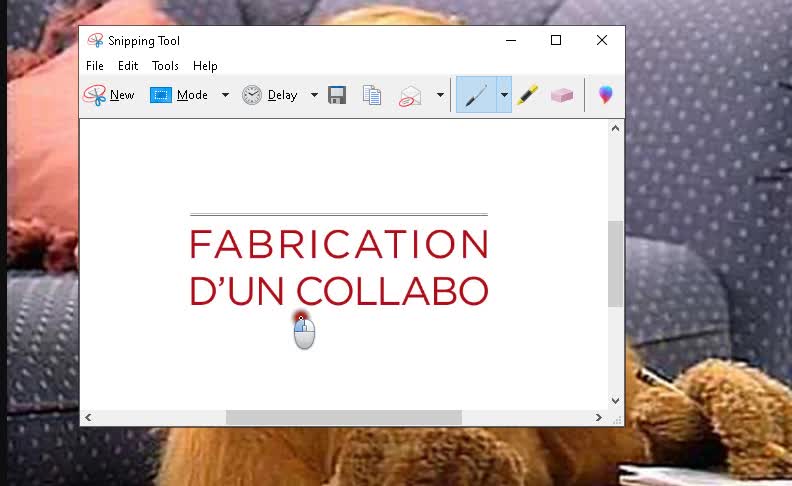Click the Snipping Tool title bar icon
The image size is (792, 486).
[x=95, y=40]
